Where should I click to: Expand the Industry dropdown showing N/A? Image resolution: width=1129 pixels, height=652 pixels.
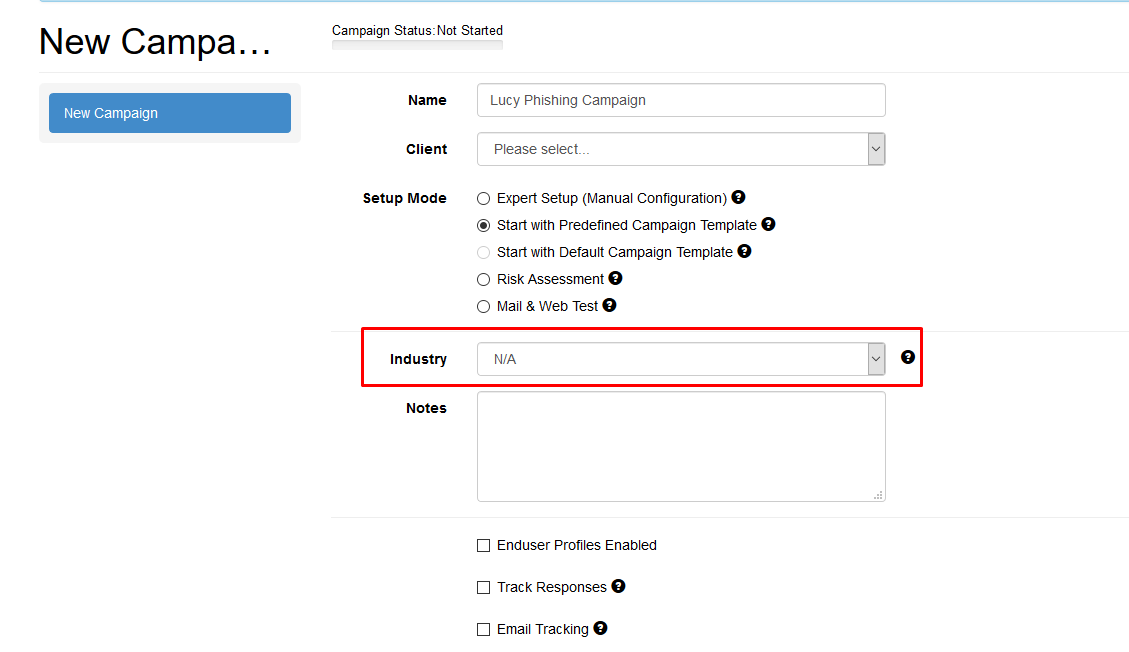(x=681, y=359)
